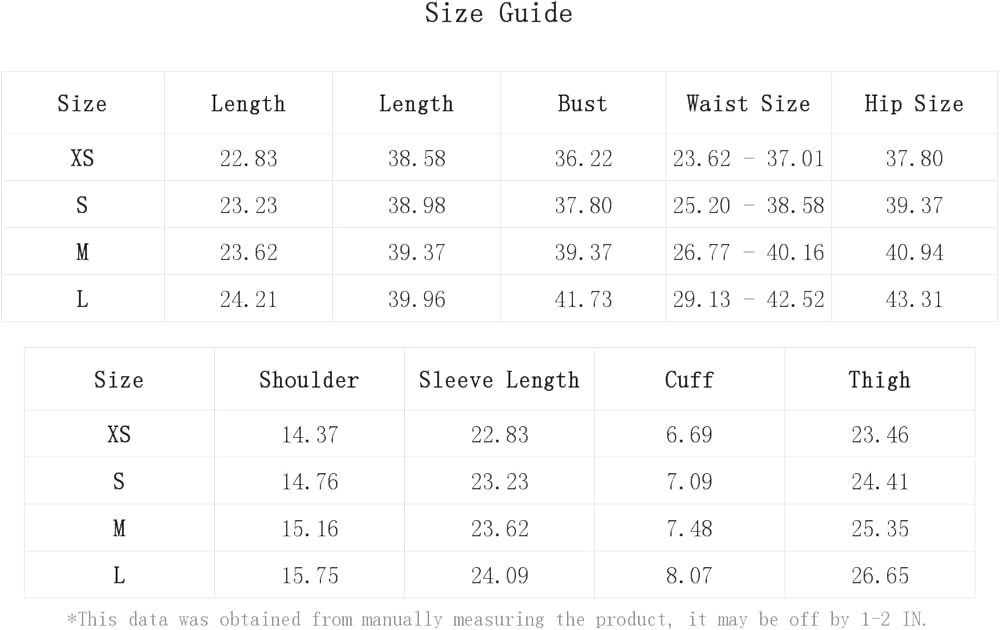
Task: Select the Shoulder column header
Action: click(309, 380)
